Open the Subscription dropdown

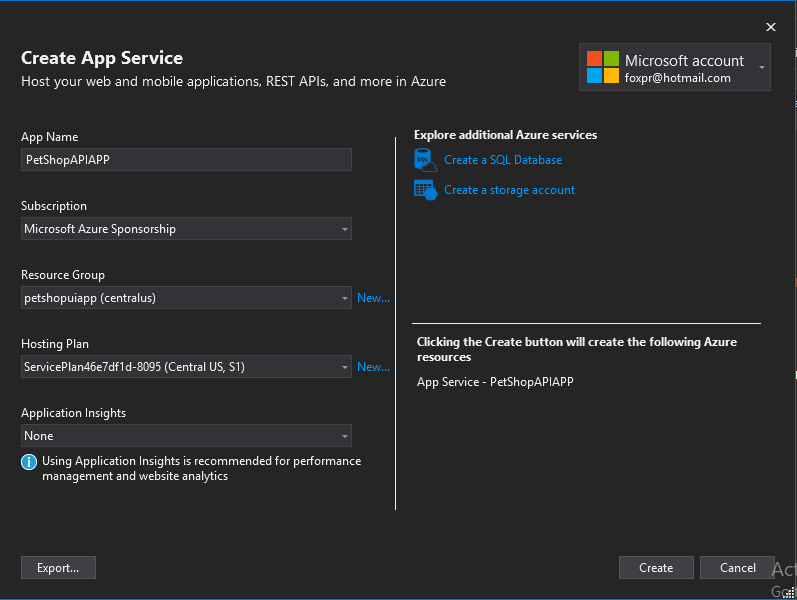[186, 229]
